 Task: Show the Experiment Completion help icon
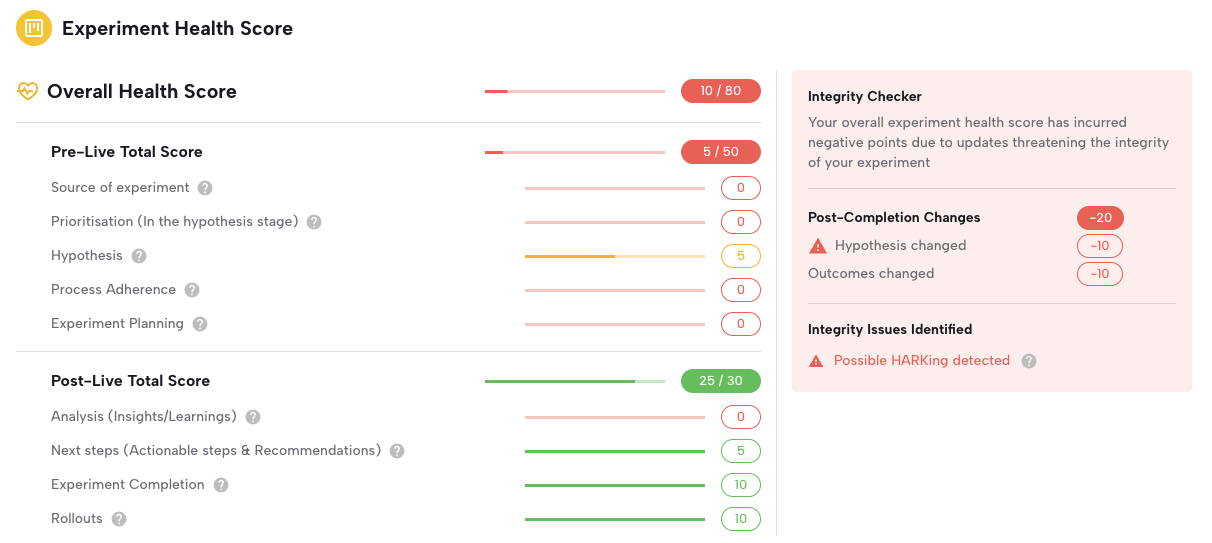[x=221, y=485]
